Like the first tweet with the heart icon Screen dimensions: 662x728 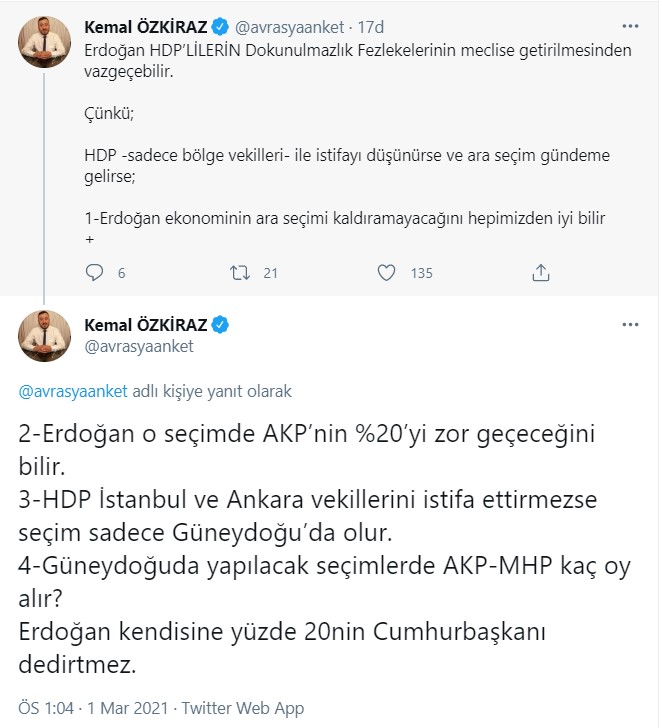point(387,272)
